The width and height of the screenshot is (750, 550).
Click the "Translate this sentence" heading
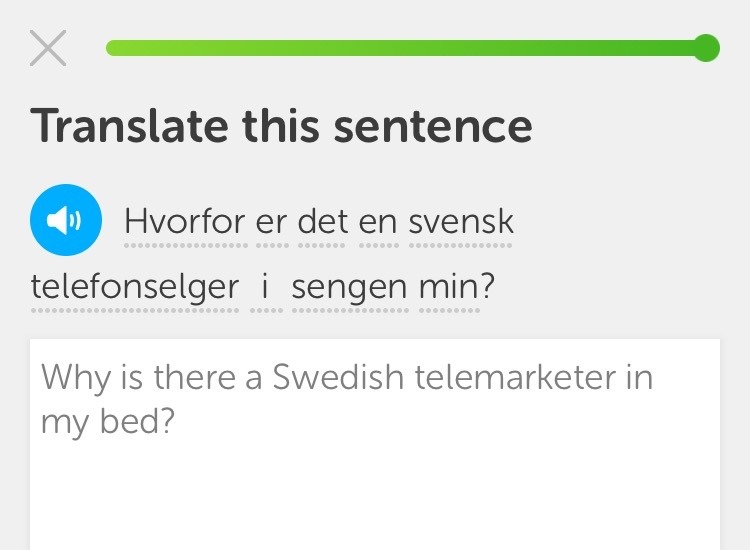281,126
